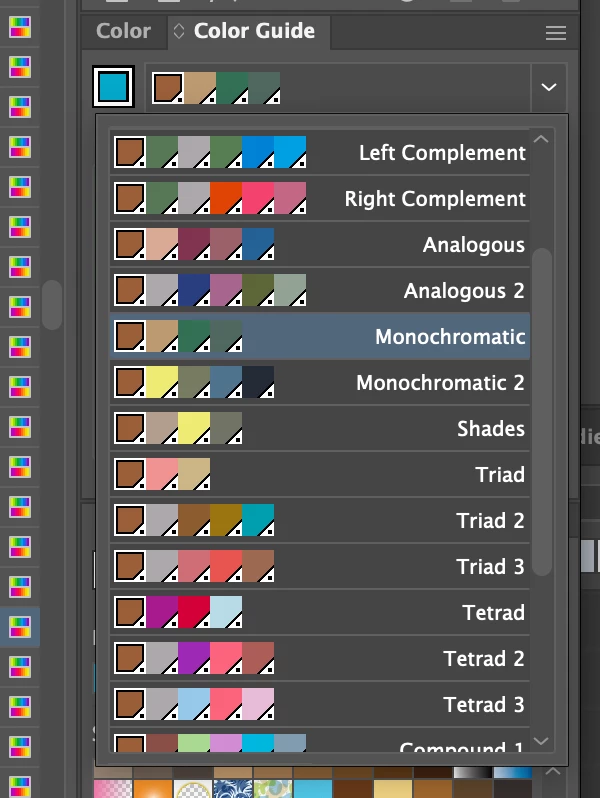Collapse the harmony rules dropdown arrow
600x798 pixels.
point(549,87)
